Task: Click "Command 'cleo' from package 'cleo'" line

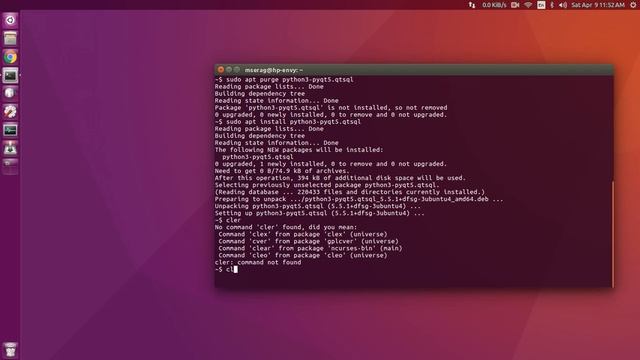Action: pos(302,256)
